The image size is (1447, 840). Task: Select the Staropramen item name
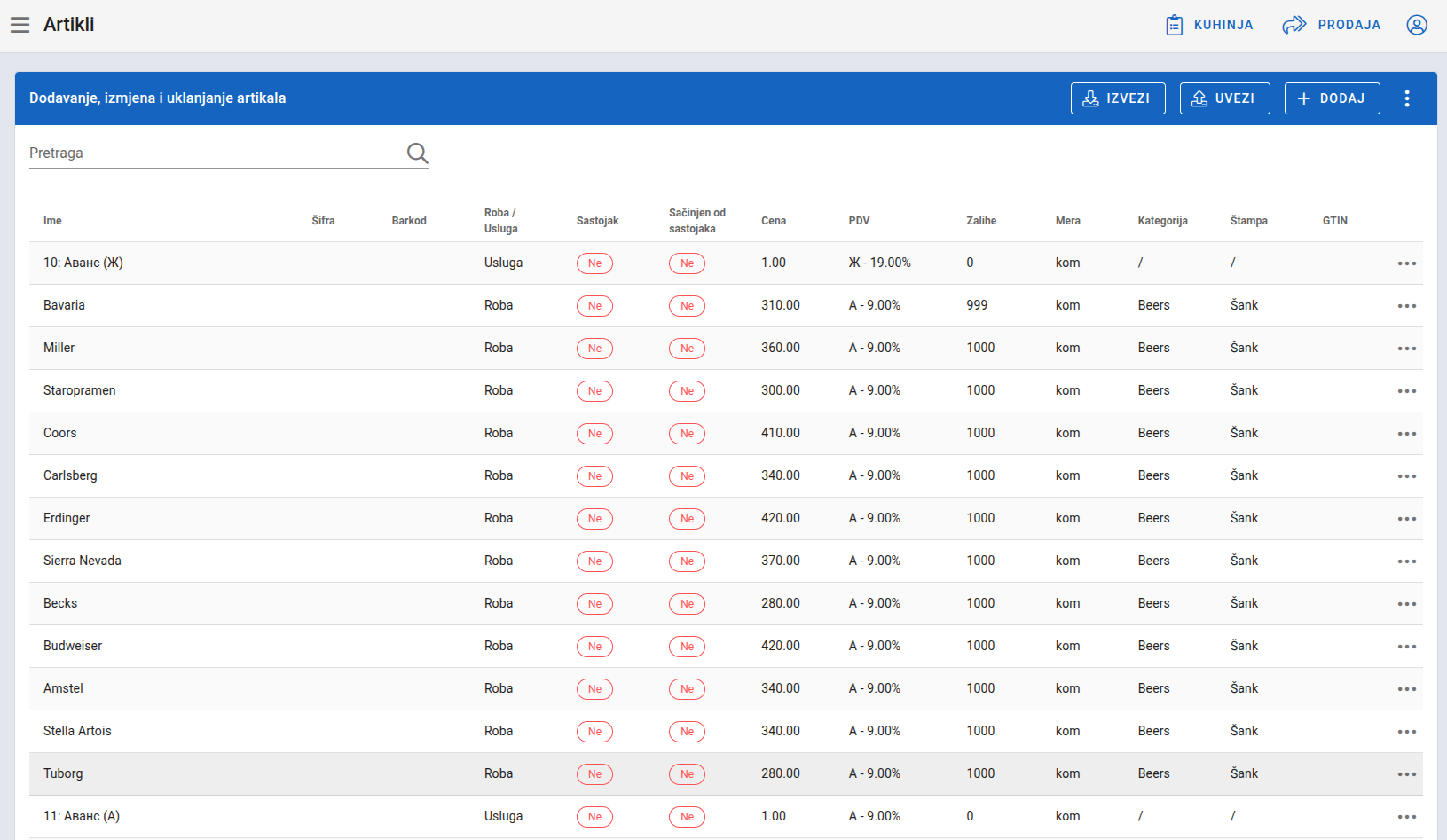pos(79,390)
